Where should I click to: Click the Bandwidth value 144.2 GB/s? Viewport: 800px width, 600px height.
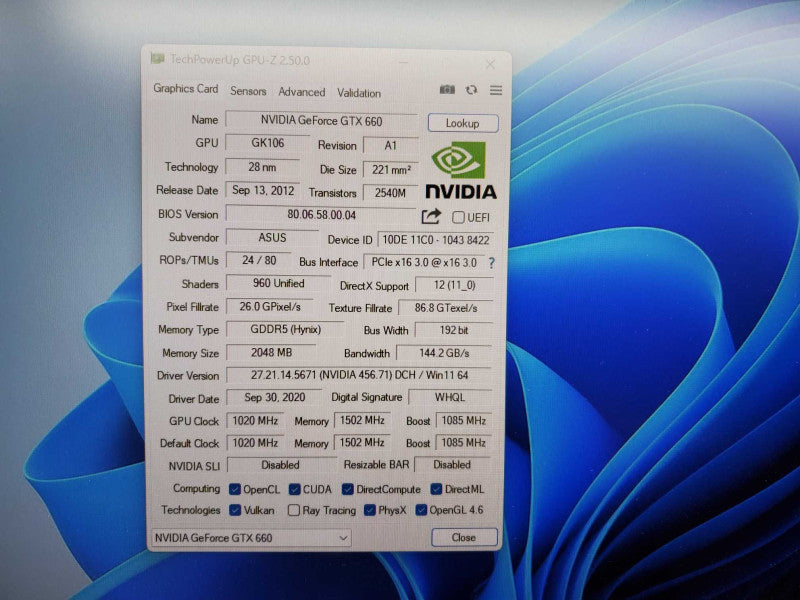[x=444, y=353]
